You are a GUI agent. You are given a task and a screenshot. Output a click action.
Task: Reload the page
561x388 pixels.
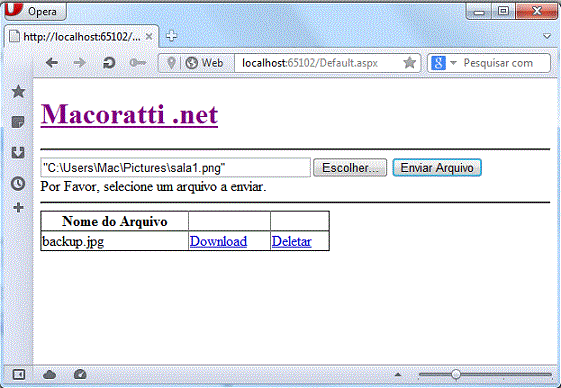109,63
